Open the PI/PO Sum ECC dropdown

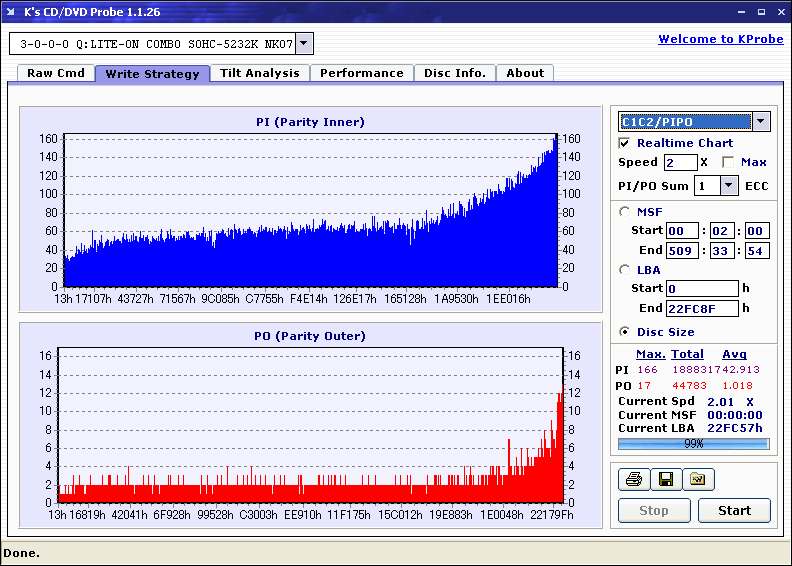click(728, 186)
